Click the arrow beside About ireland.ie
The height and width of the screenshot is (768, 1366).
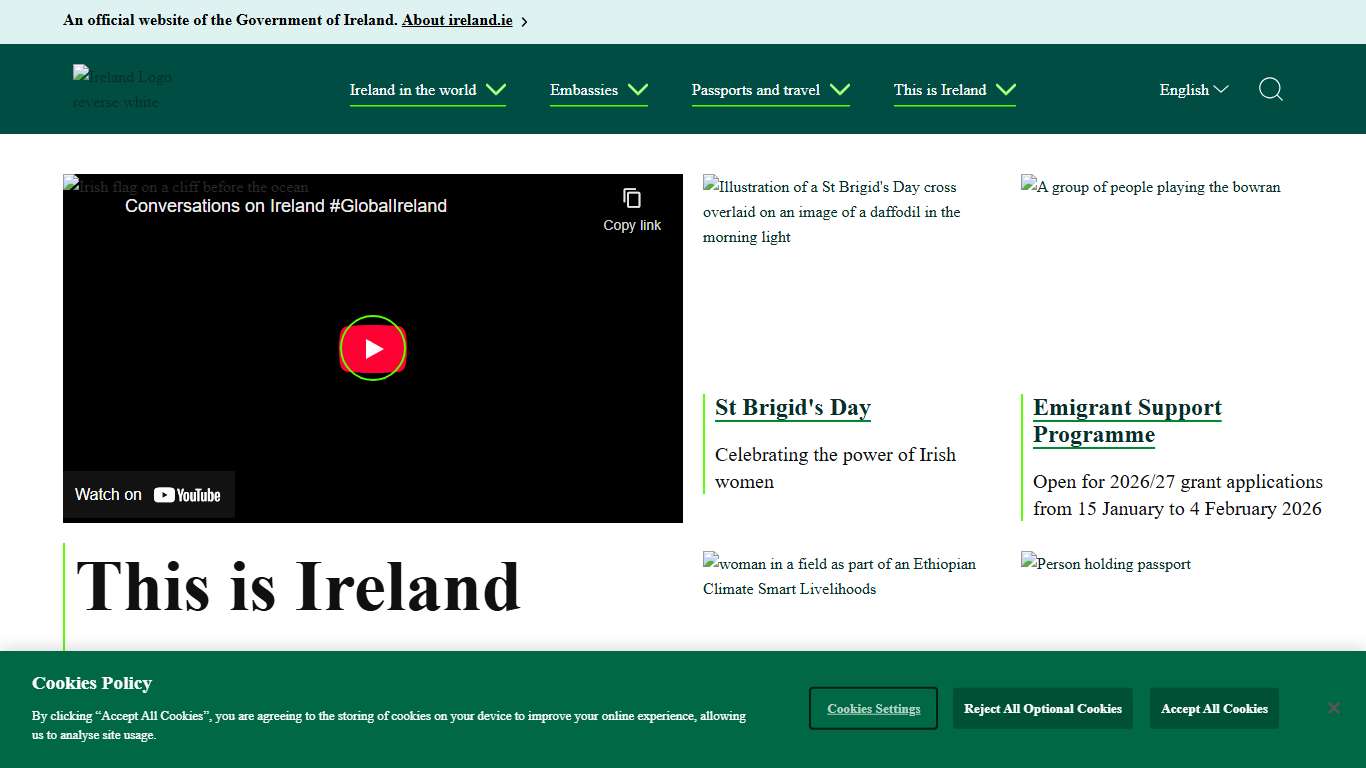pyautogui.click(x=523, y=20)
